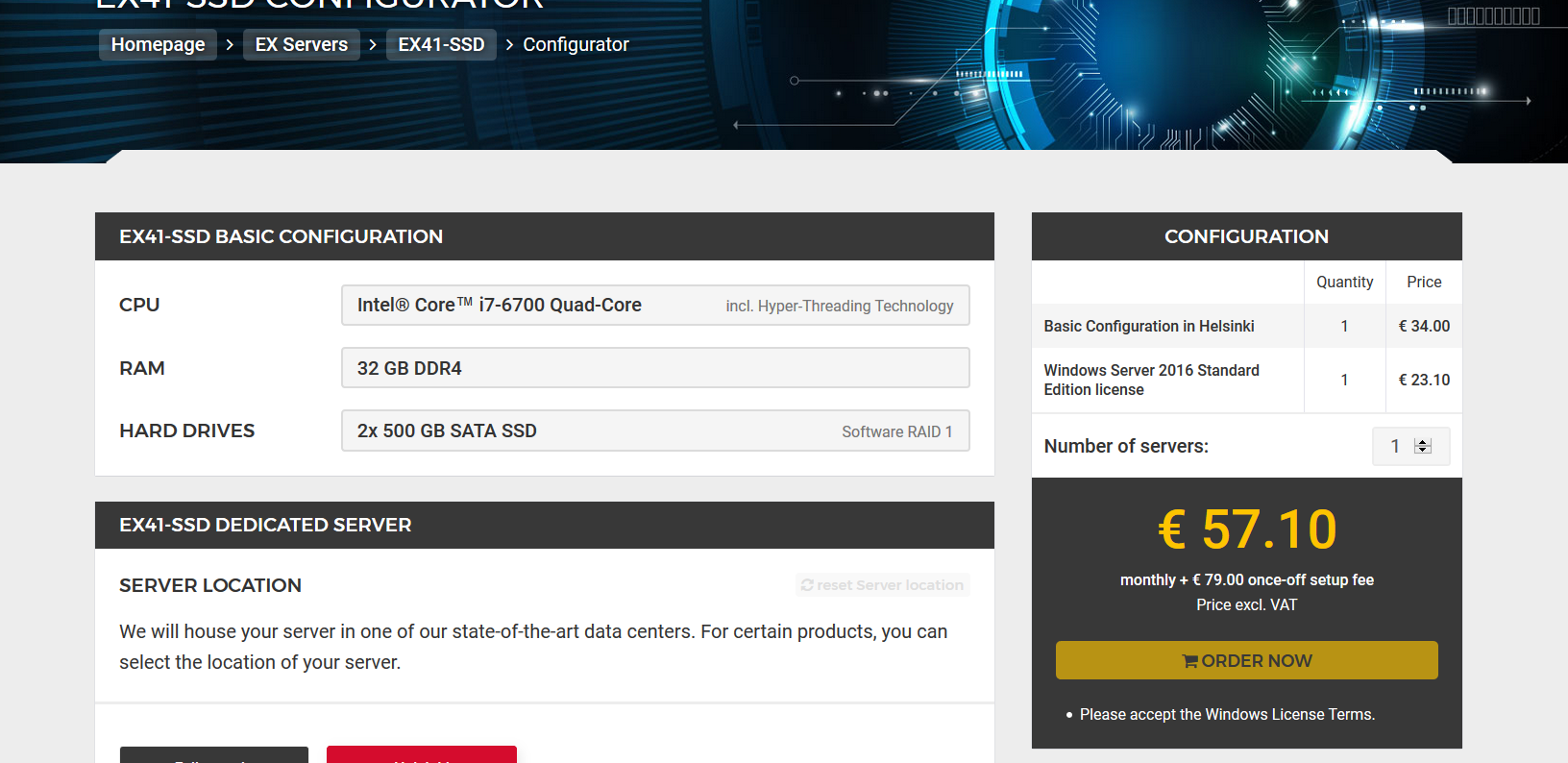Click the incl. Hyper-Threading Technology note
The image size is (1568, 763).
(x=840, y=306)
